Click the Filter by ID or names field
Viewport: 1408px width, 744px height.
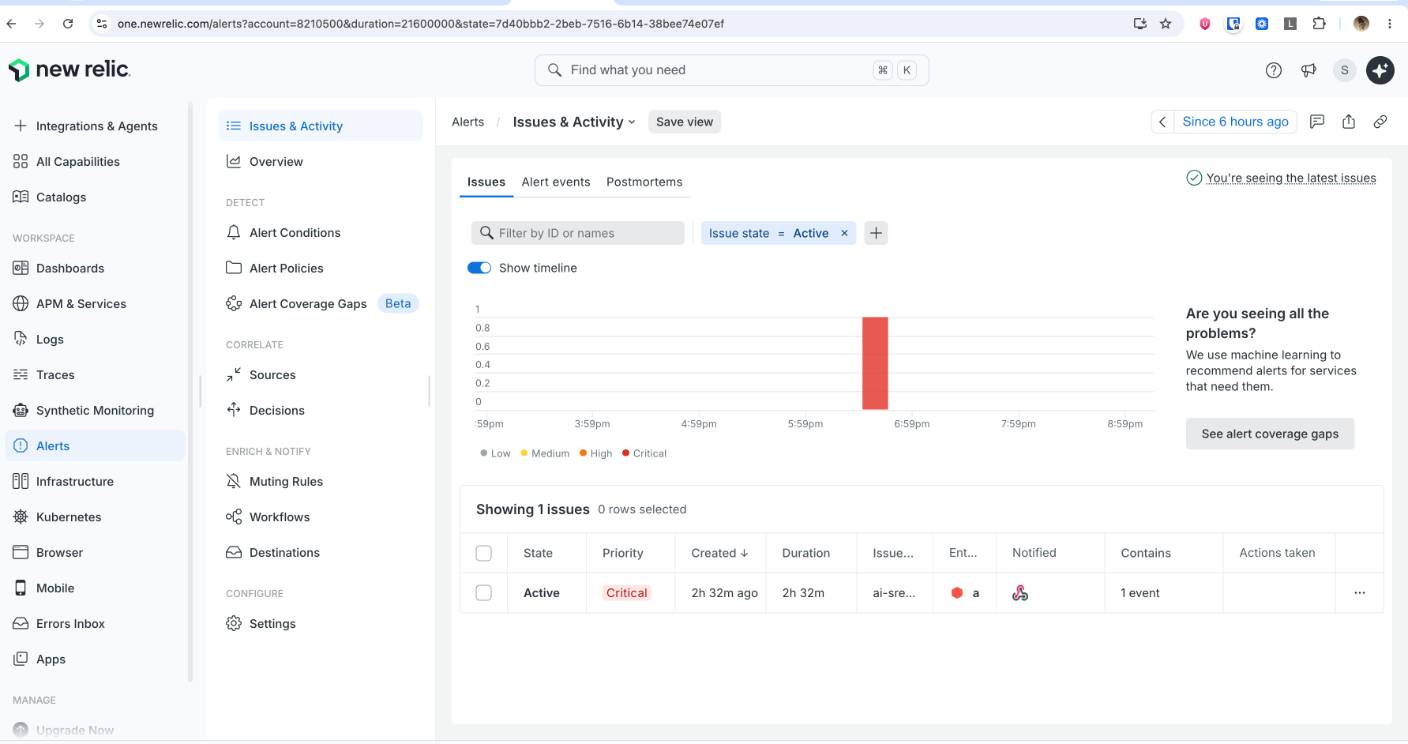click(578, 233)
